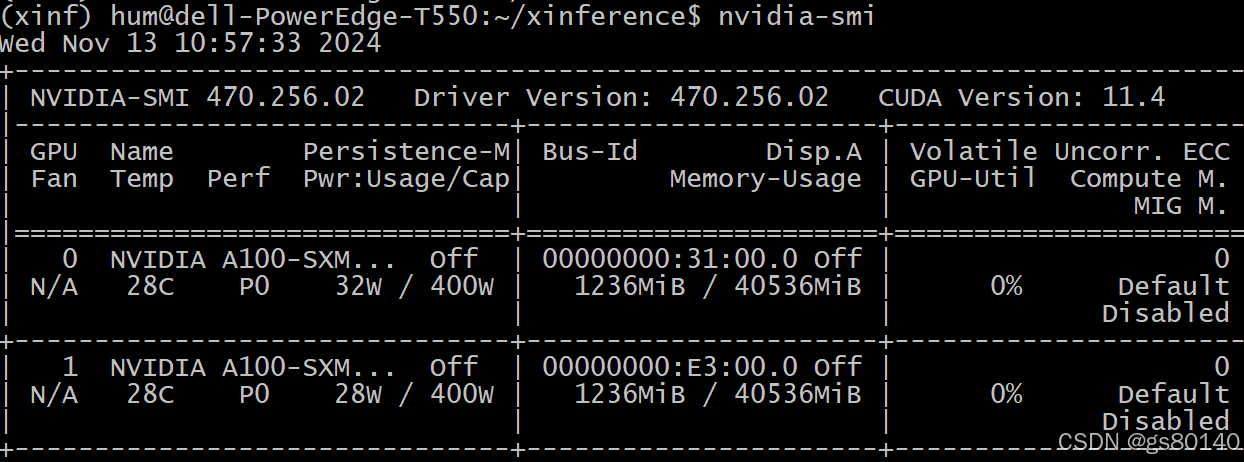Click the "P0" perf state in GPU 1 row

coord(254,395)
